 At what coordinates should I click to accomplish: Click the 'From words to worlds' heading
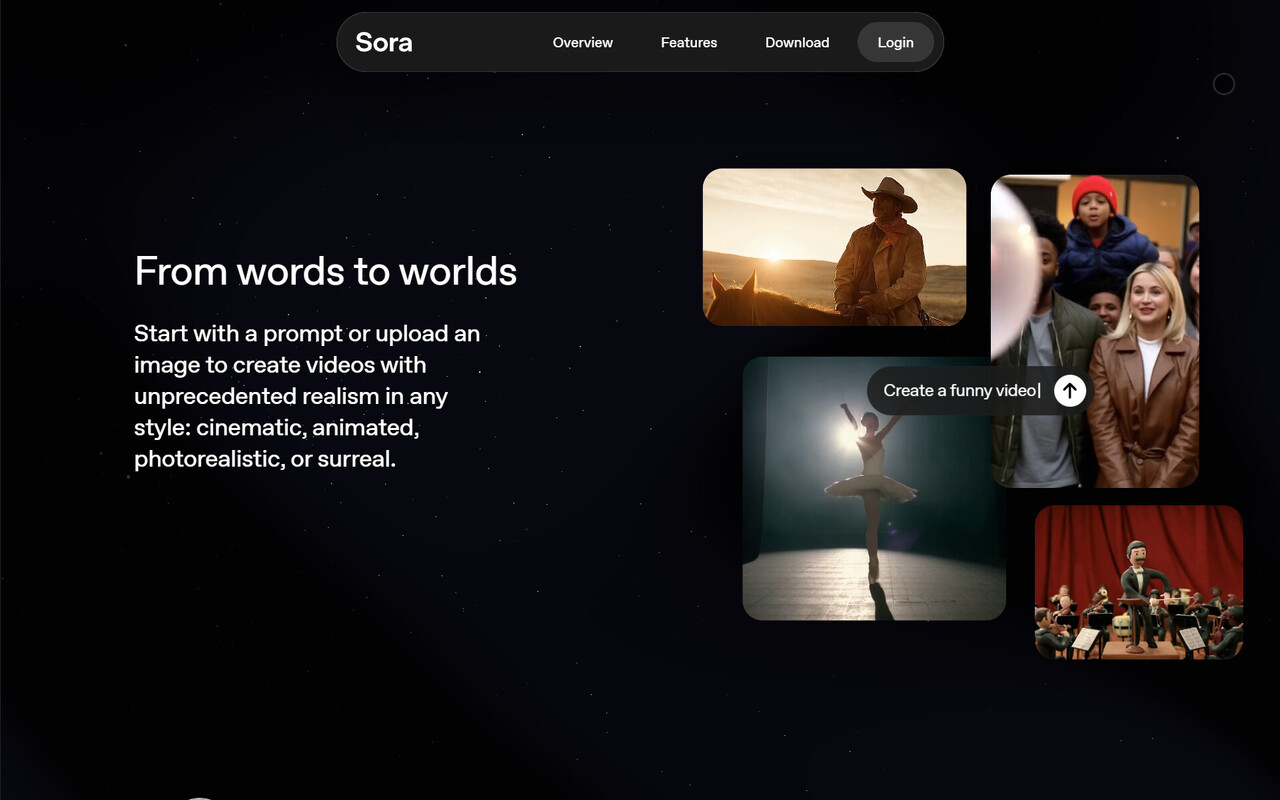pyautogui.click(x=325, y=272)
